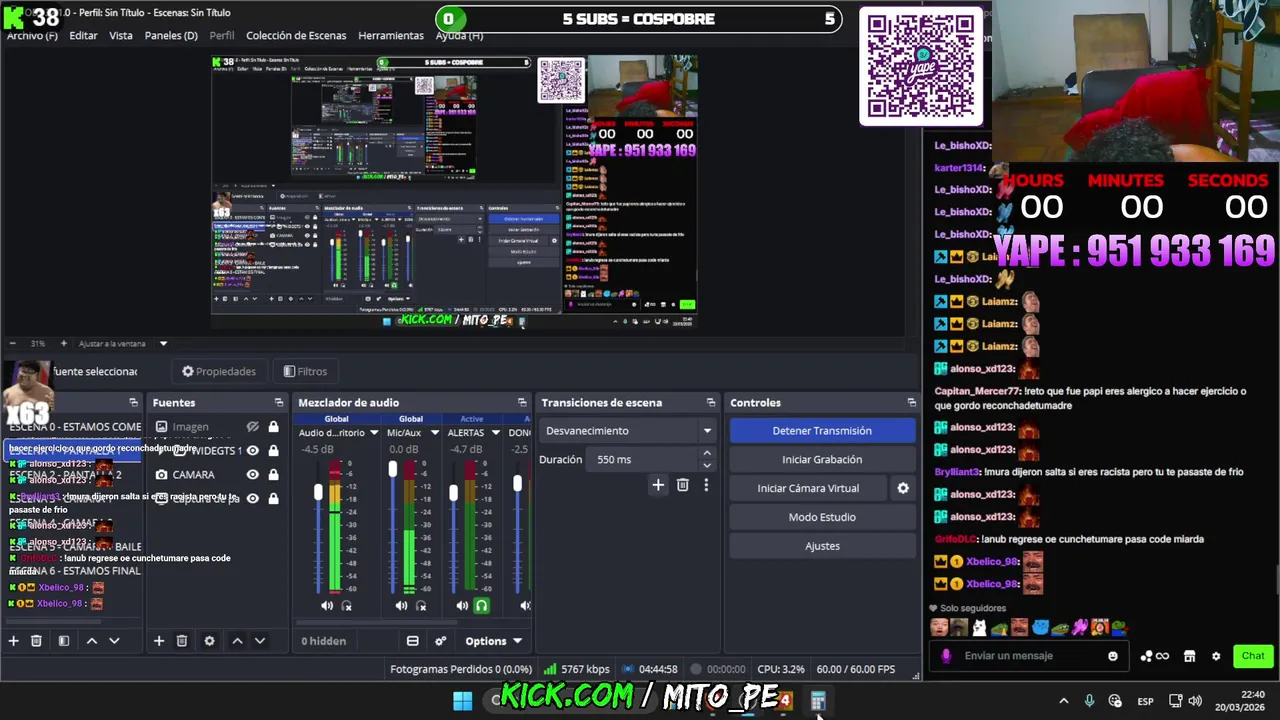Disable monitoring on ALERTAS channel
The width and height of the screenshot is (1280, 720).
[481, 605]
